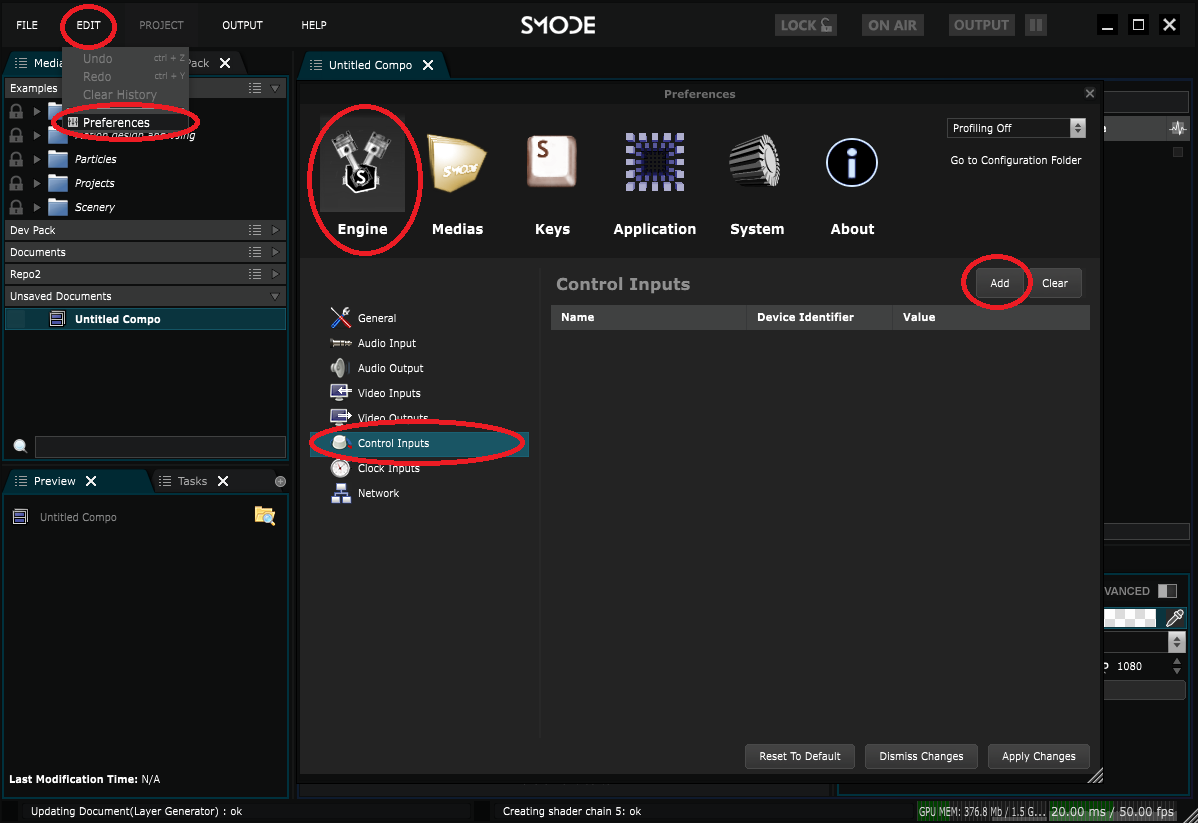
Task: Click the add panel circle icon near Tasks tab
Action: click(x=280, y=481)
